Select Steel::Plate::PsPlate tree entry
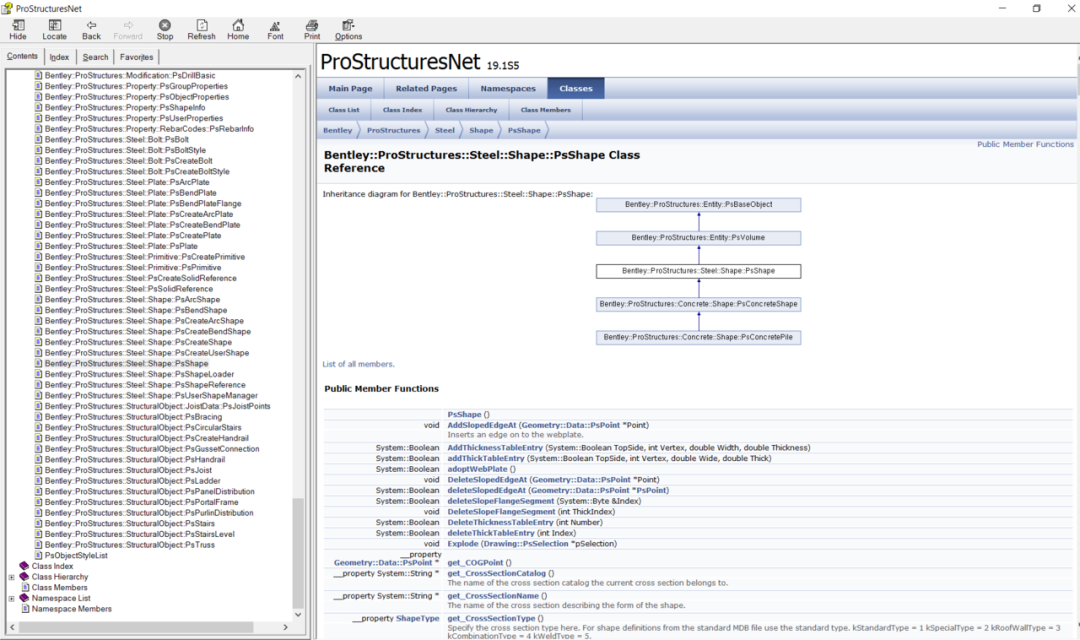1080x640 pixels. coord(121,247)
